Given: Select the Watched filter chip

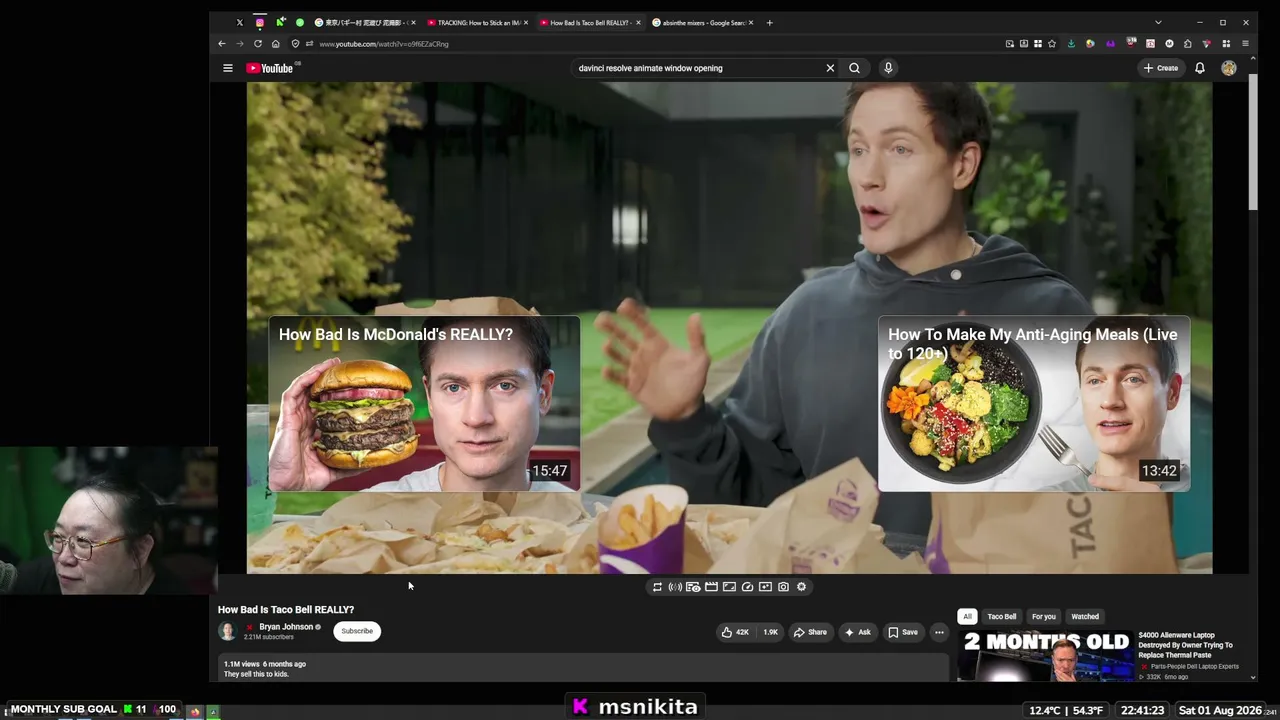Looking at the screenshot, I should tap(1085, 617).
